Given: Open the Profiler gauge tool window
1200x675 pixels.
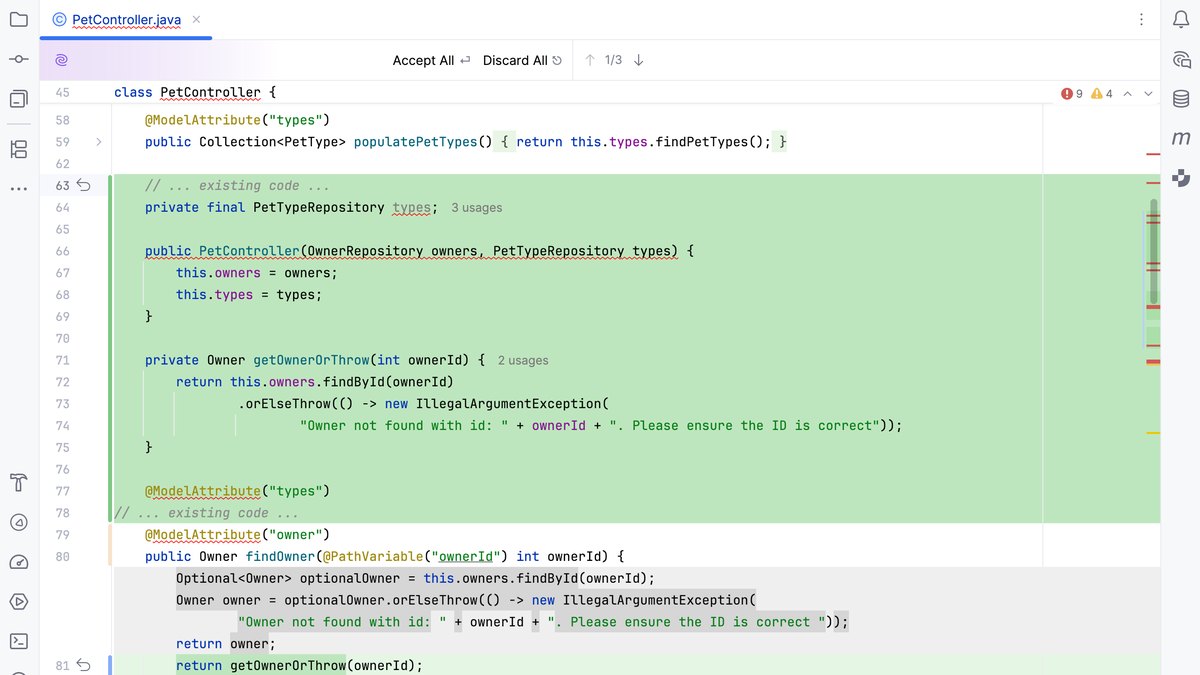Looking at the screenshot, I should point(18,562).
